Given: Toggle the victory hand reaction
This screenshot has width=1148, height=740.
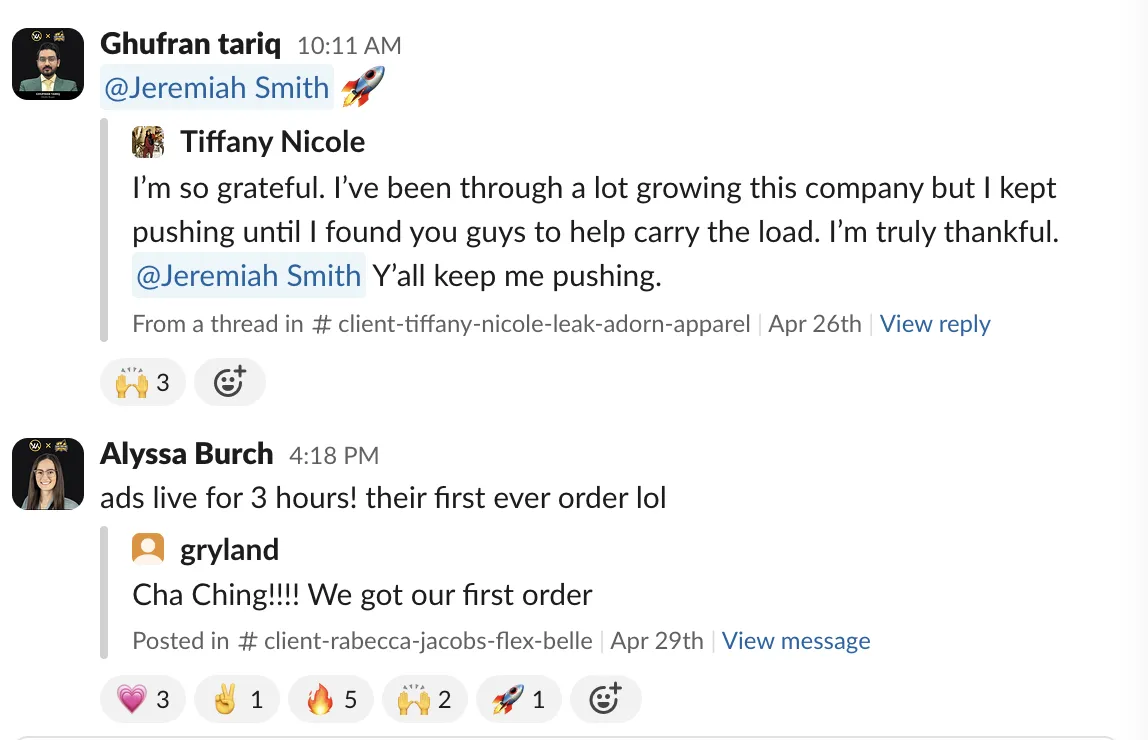Looking at the screenshot, I should [x=236, y=699].
